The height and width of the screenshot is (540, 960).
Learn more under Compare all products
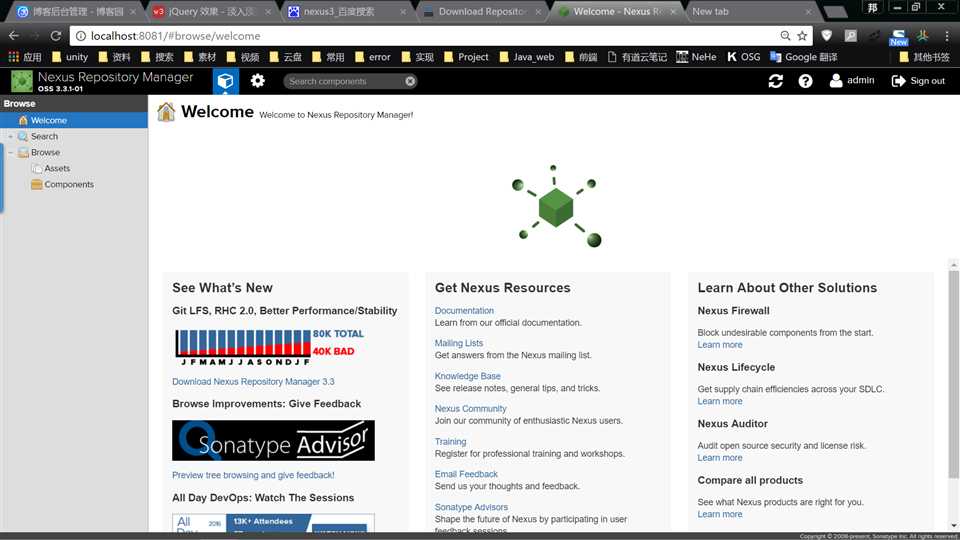click(719, 514)
